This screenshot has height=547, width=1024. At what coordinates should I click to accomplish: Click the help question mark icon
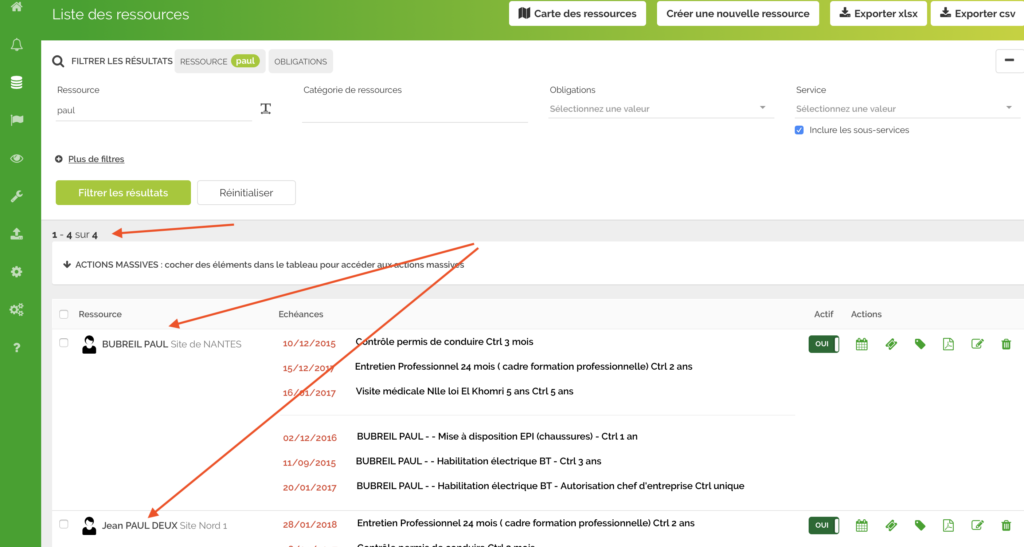coord(17,347)
